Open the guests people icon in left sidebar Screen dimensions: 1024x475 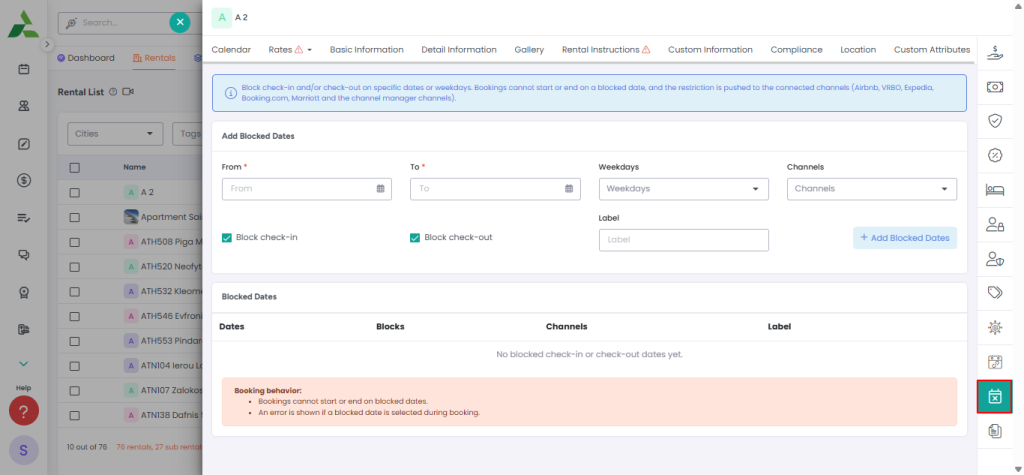(24, 106)
